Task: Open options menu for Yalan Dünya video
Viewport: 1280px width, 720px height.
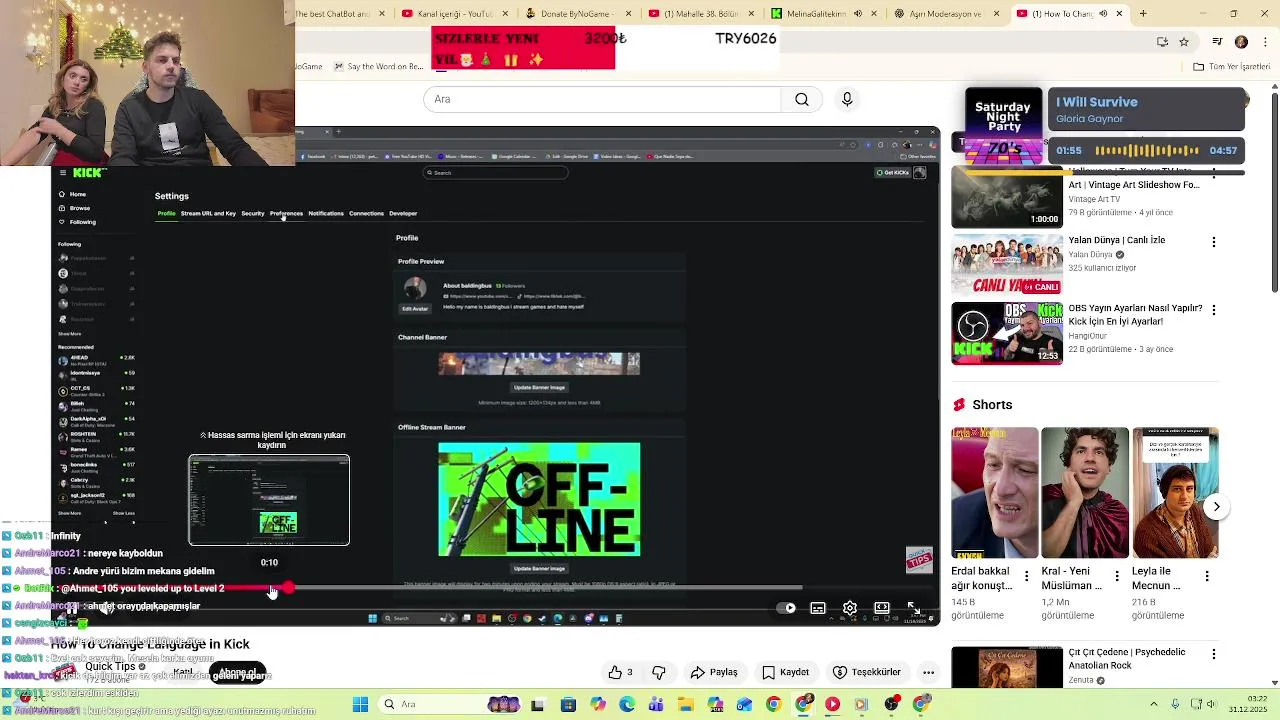Action: (1214, 242)
